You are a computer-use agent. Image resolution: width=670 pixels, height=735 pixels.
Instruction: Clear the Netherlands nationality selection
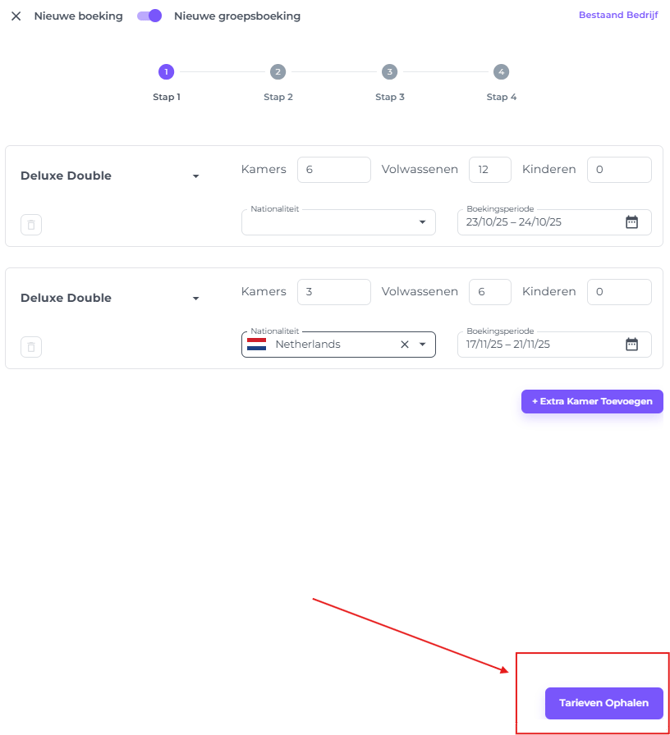click(405, 344)
